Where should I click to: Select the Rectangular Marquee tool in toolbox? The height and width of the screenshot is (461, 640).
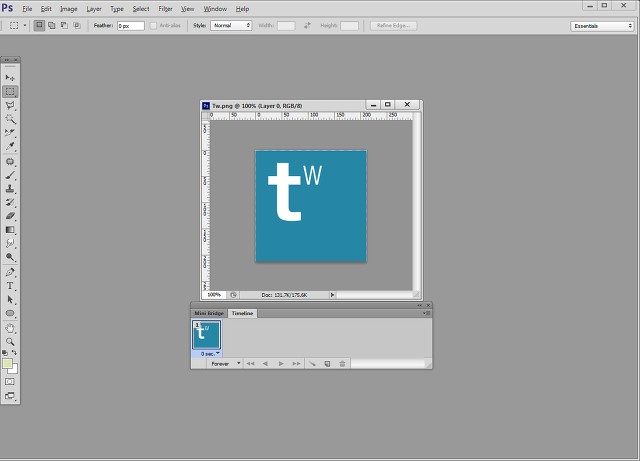pyautogui.click(x=10, y=91)
